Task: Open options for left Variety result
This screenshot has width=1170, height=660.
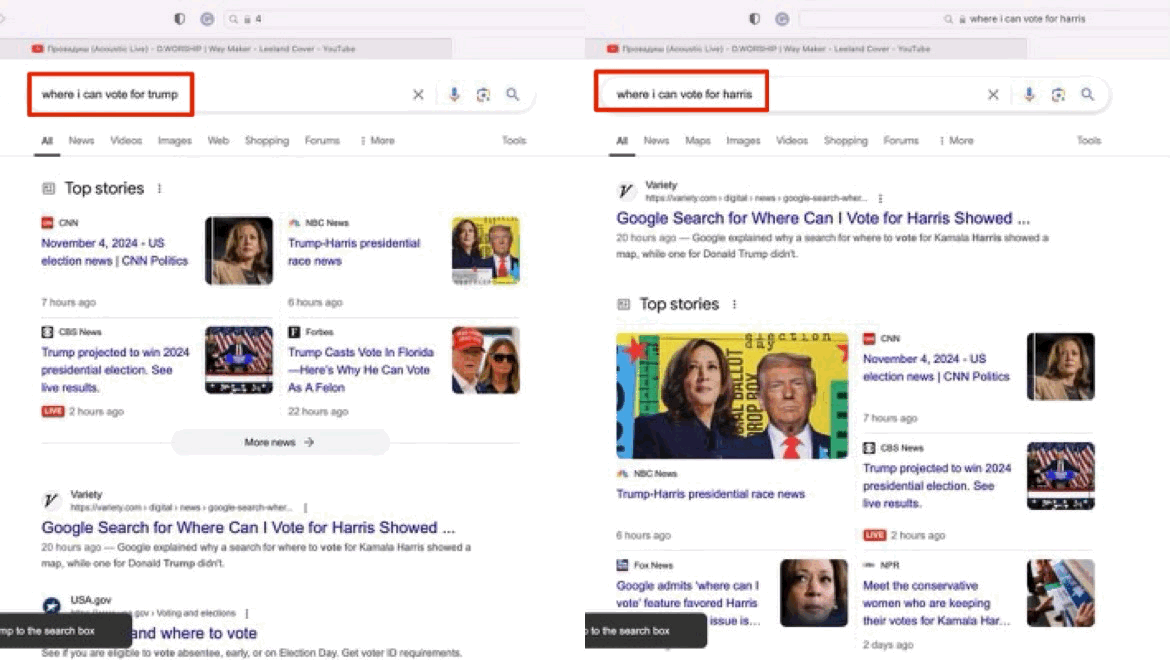Action: pos(305,507)
